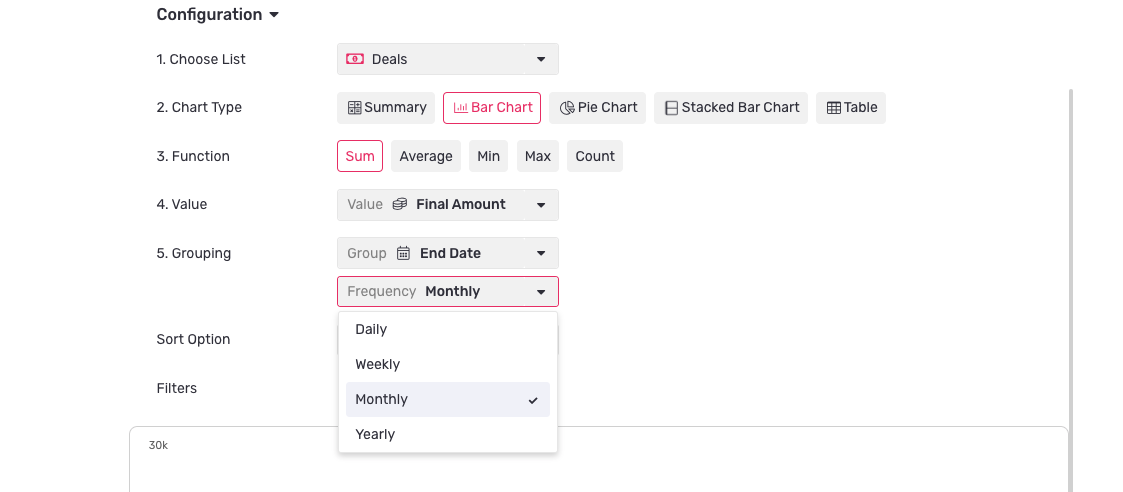The height and width of the screenshot is (492, 1123).
Task: Set function to Average
Action: coord(426,156)
